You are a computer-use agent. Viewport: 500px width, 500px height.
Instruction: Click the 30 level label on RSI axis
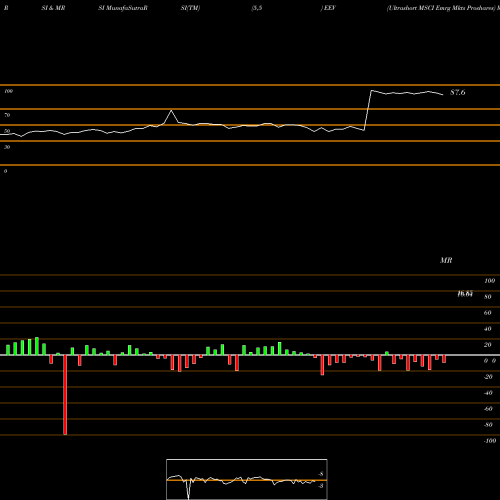coord(7,147)
